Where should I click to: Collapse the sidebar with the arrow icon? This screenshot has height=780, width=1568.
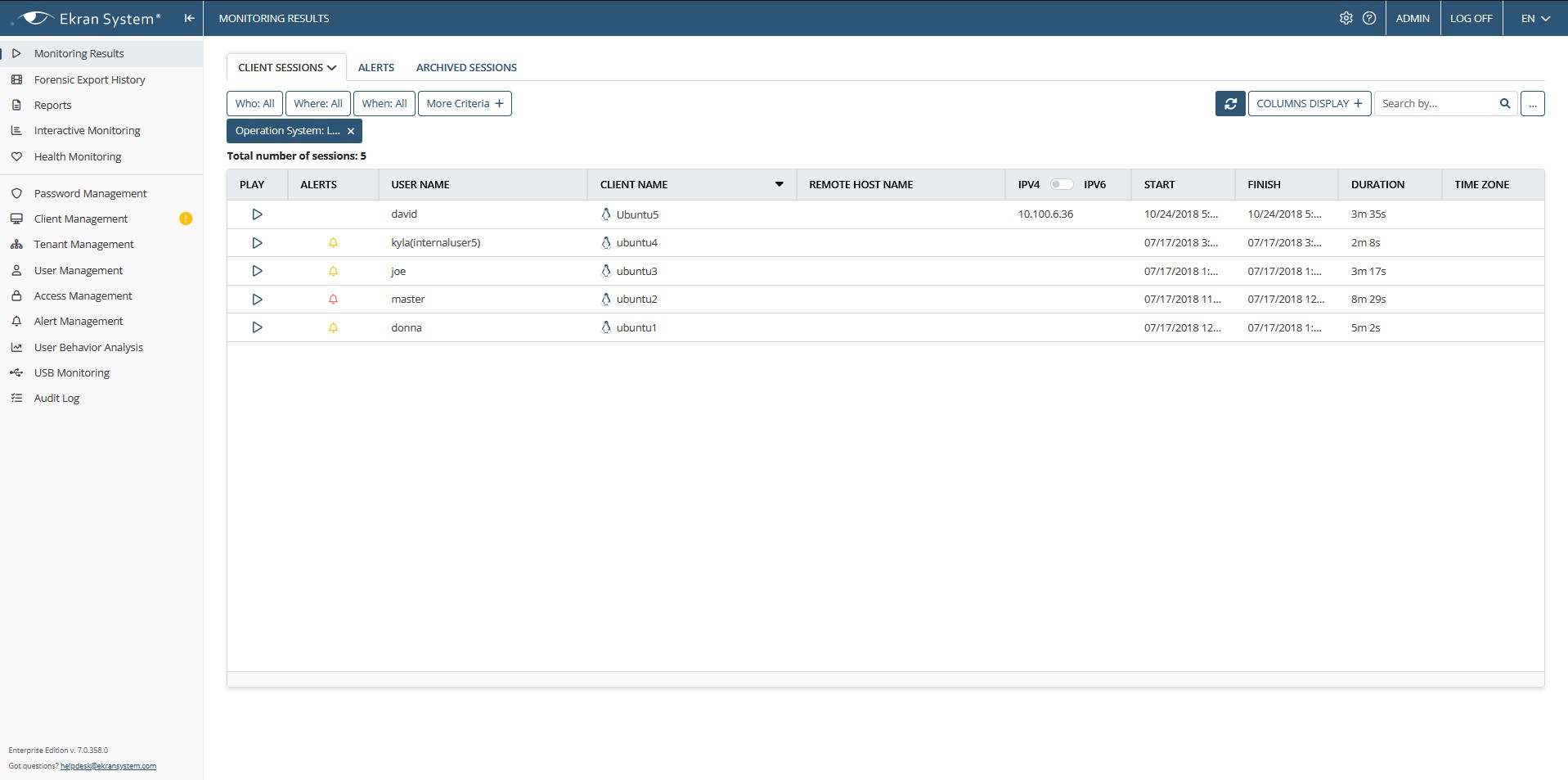pyautogui.click(x=189, y=18)
